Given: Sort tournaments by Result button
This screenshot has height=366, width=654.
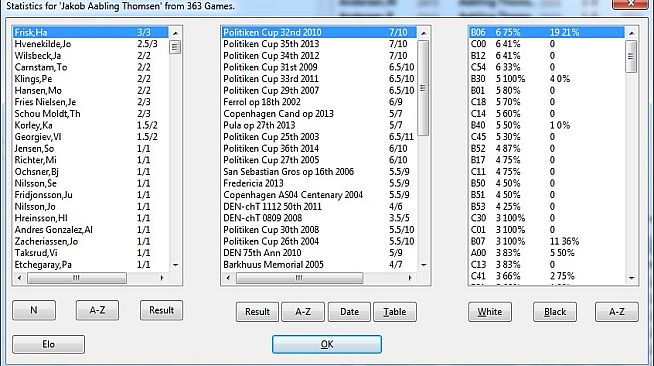Looking at the screenshot, I should coord(257,312).
